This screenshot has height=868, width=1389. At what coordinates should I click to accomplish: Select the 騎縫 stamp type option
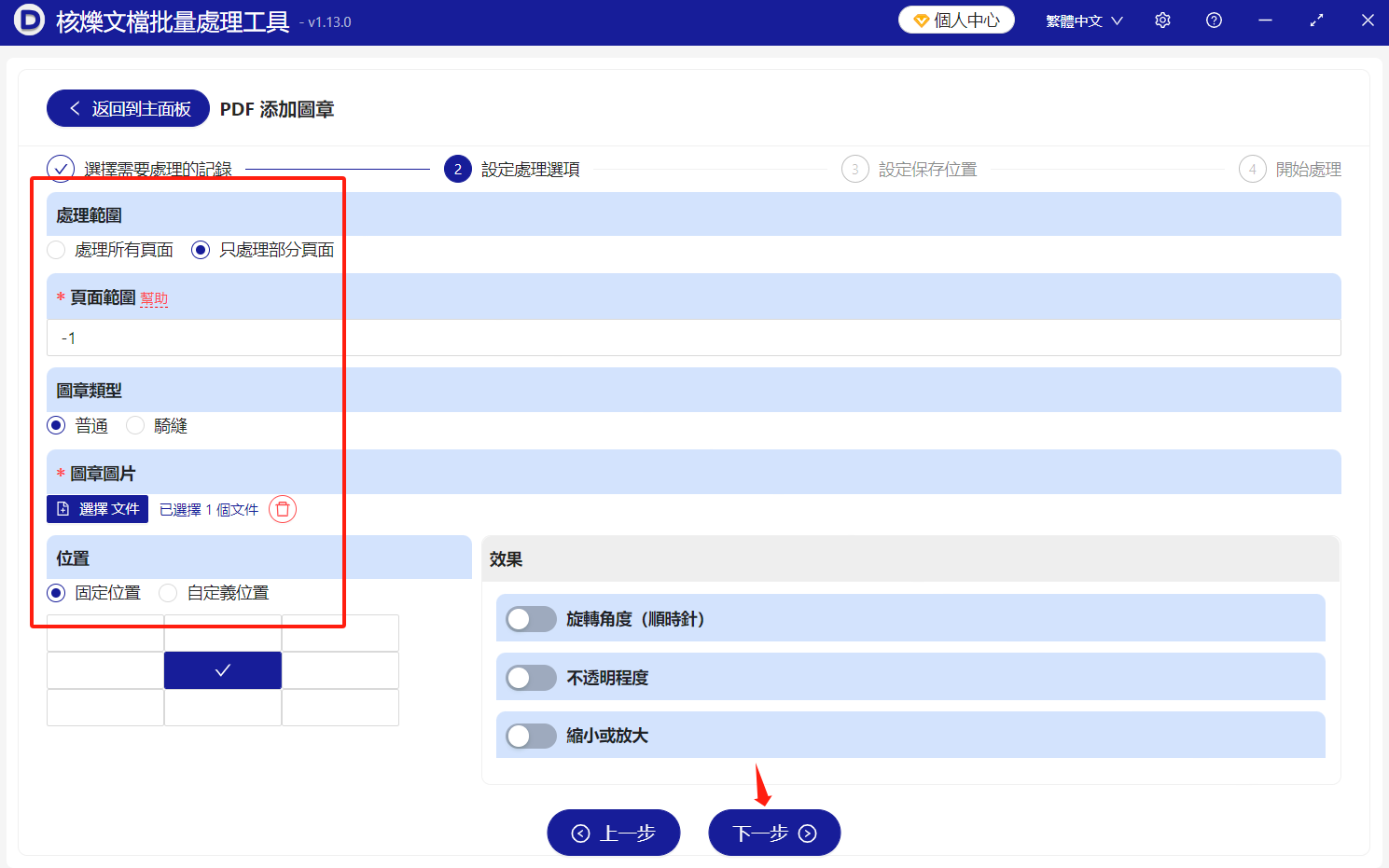pos(135,425)
